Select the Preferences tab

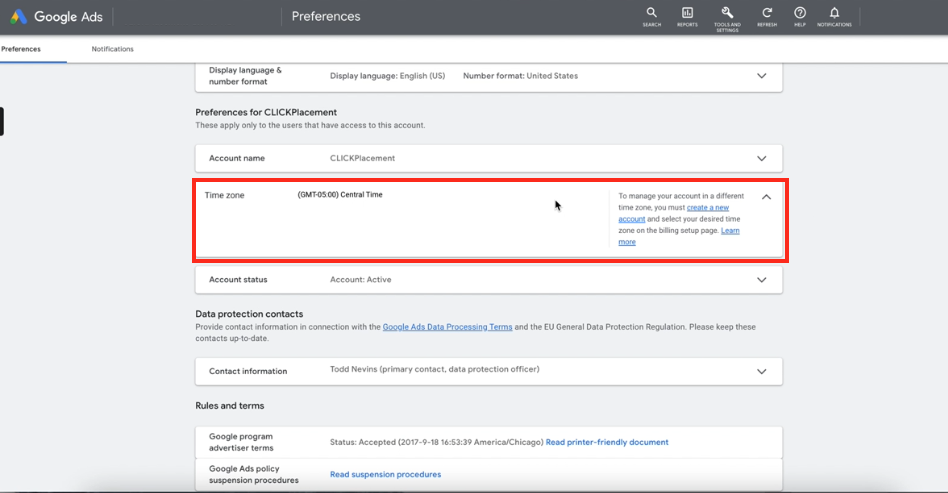point(21,49)
